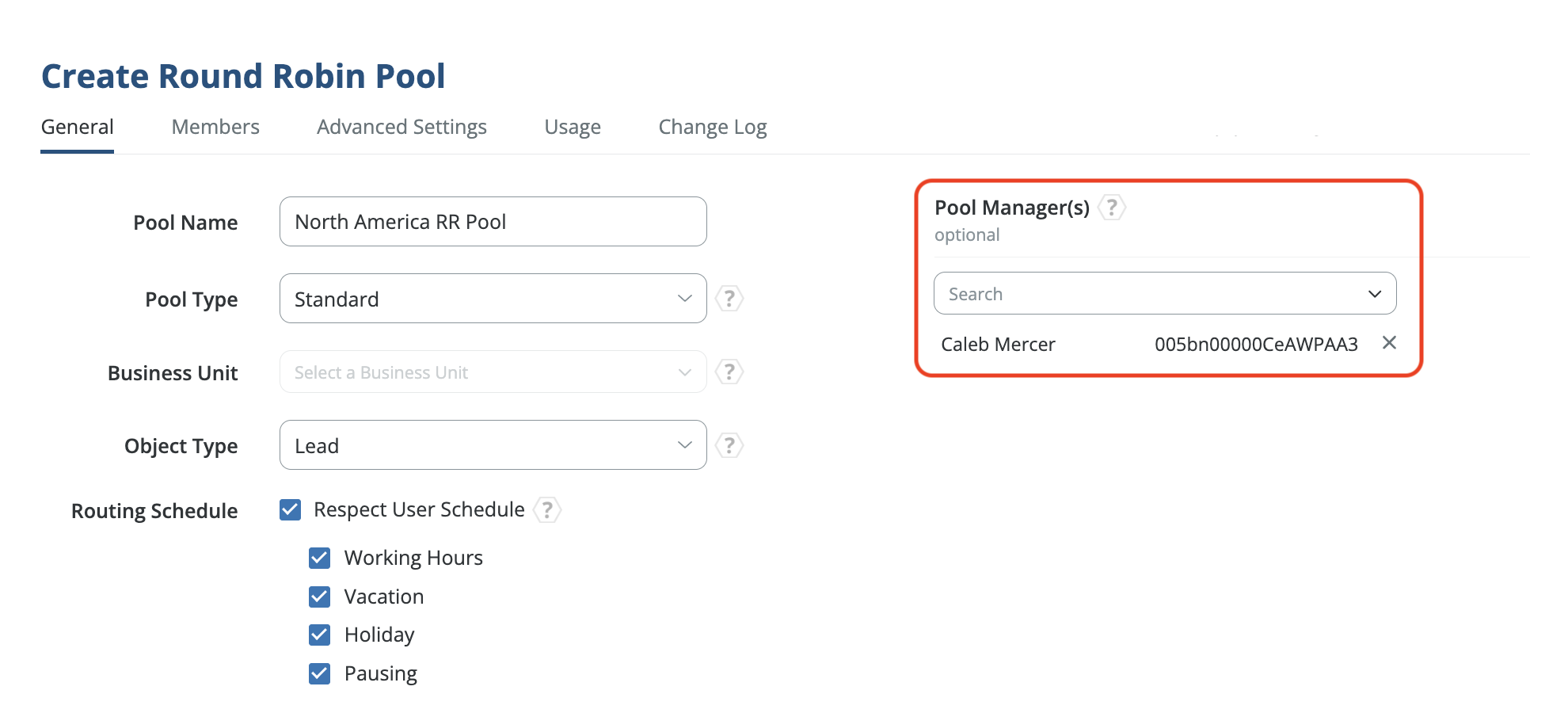Screen dimensions: 1568x713
Task: Go to the Usage tab
Action: click(x=573, y=127)
